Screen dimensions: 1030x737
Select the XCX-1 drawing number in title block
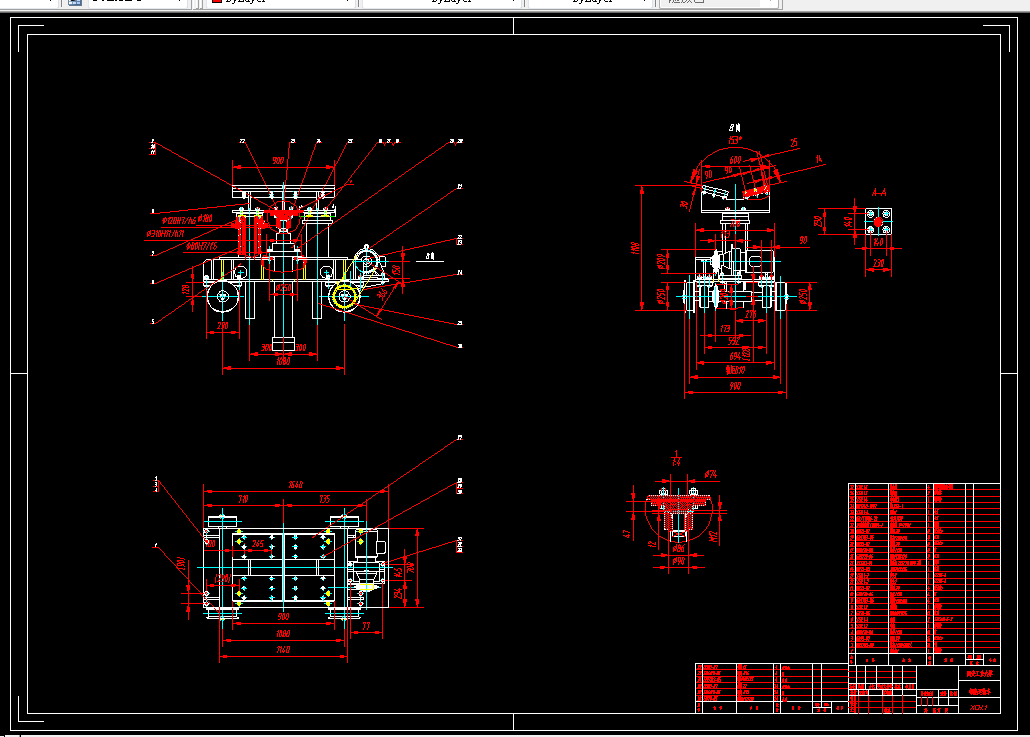(x=978, y=707)
